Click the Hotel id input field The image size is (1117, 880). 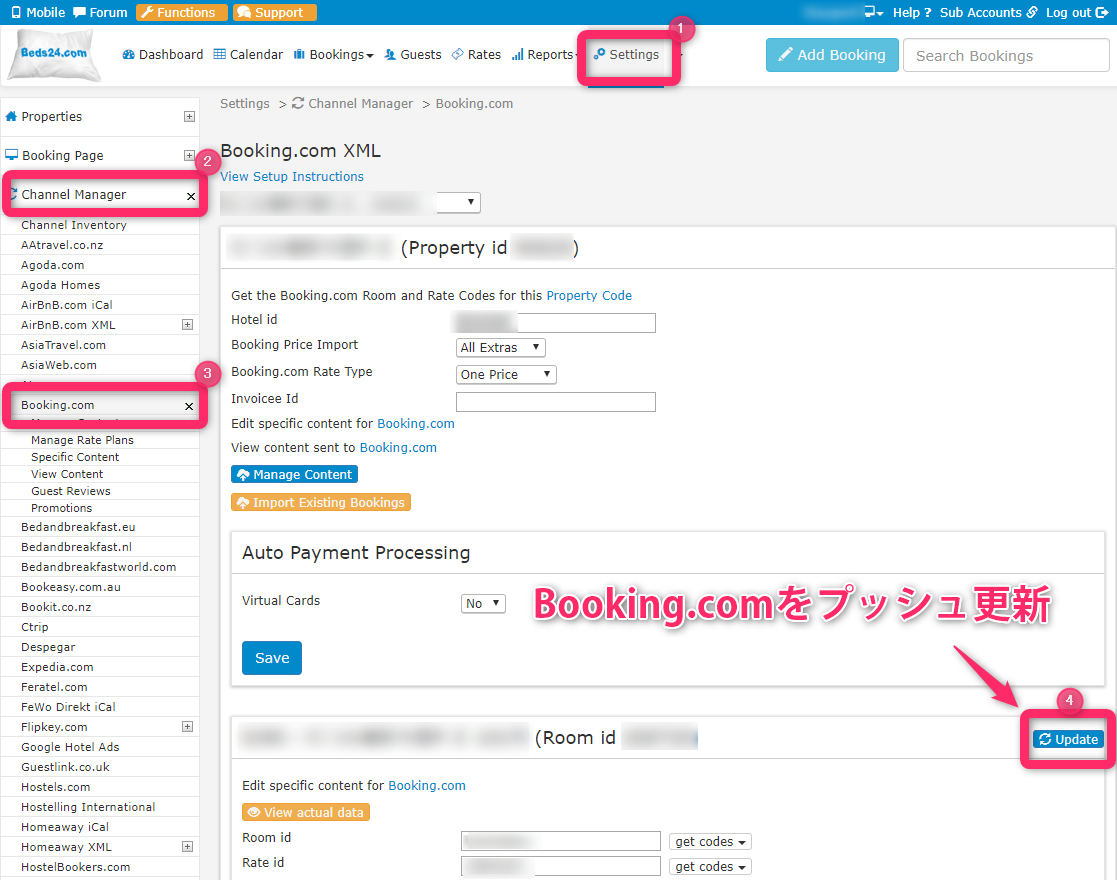pyautogui.click(x=554, y=322)
